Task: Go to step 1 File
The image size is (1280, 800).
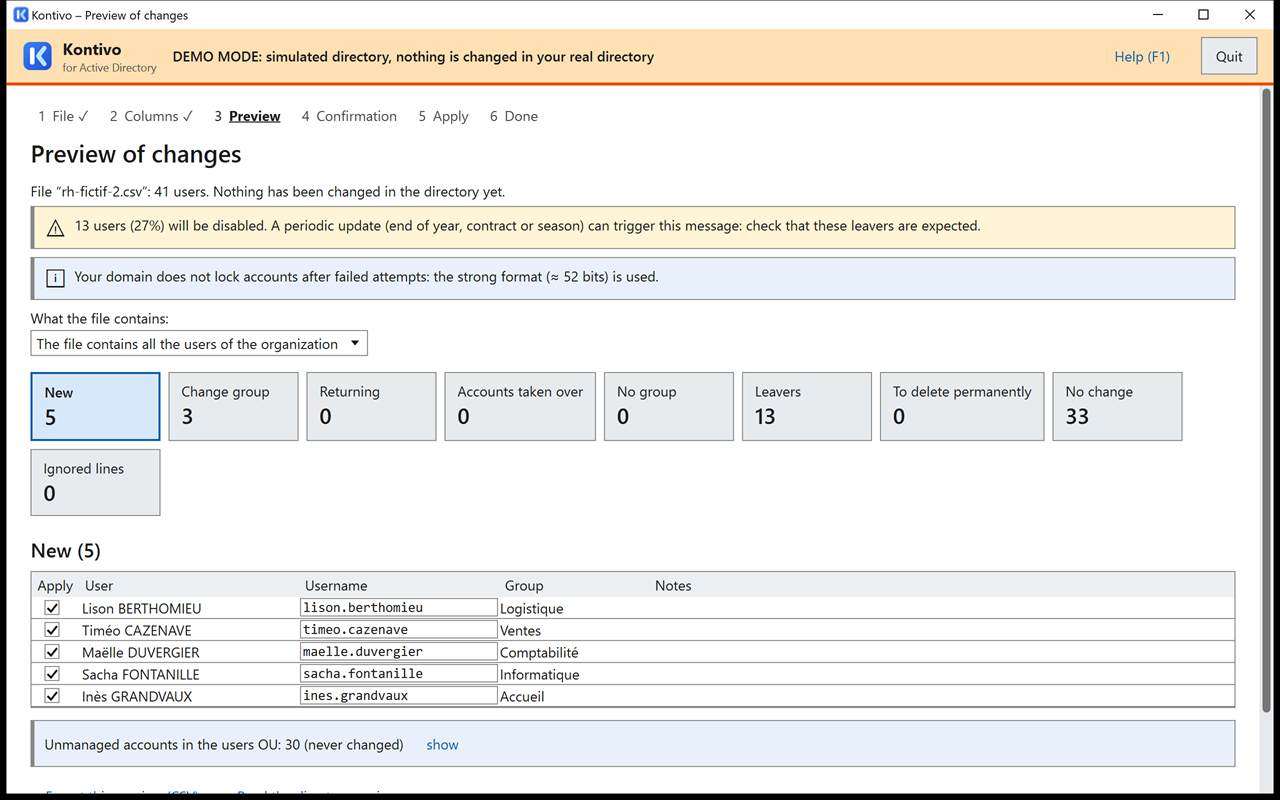Action: pyautogui.click(x=63, y=116)
